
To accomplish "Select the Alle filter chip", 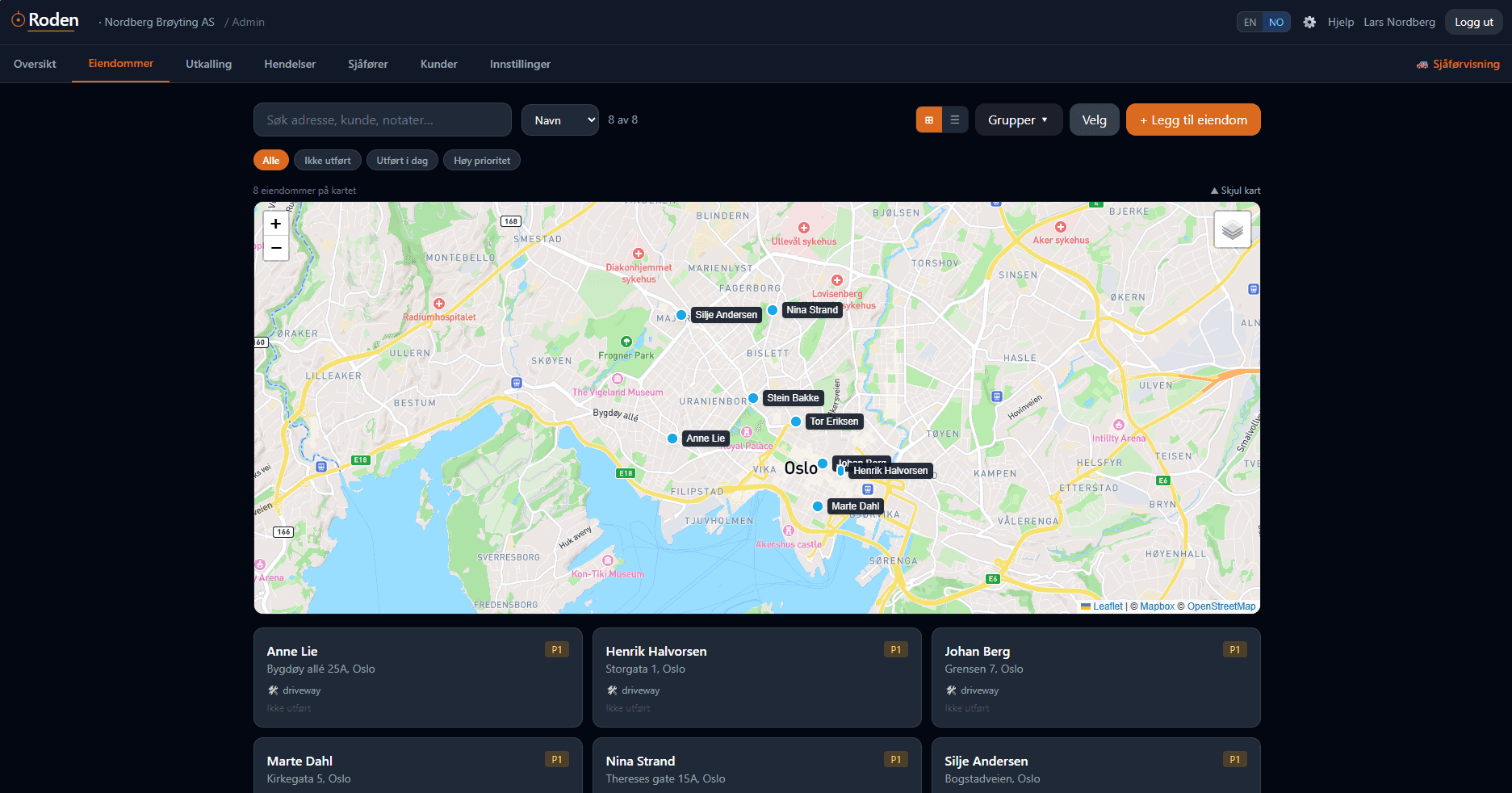I will tap(271, 161).
